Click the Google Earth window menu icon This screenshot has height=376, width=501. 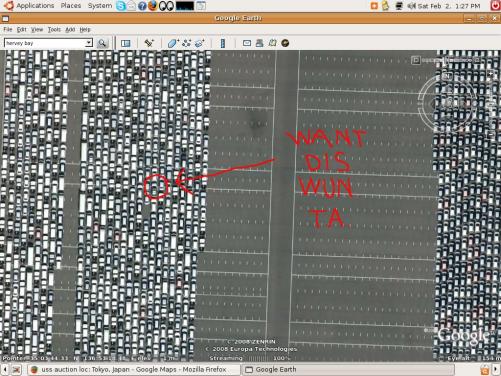pos(5,18)
